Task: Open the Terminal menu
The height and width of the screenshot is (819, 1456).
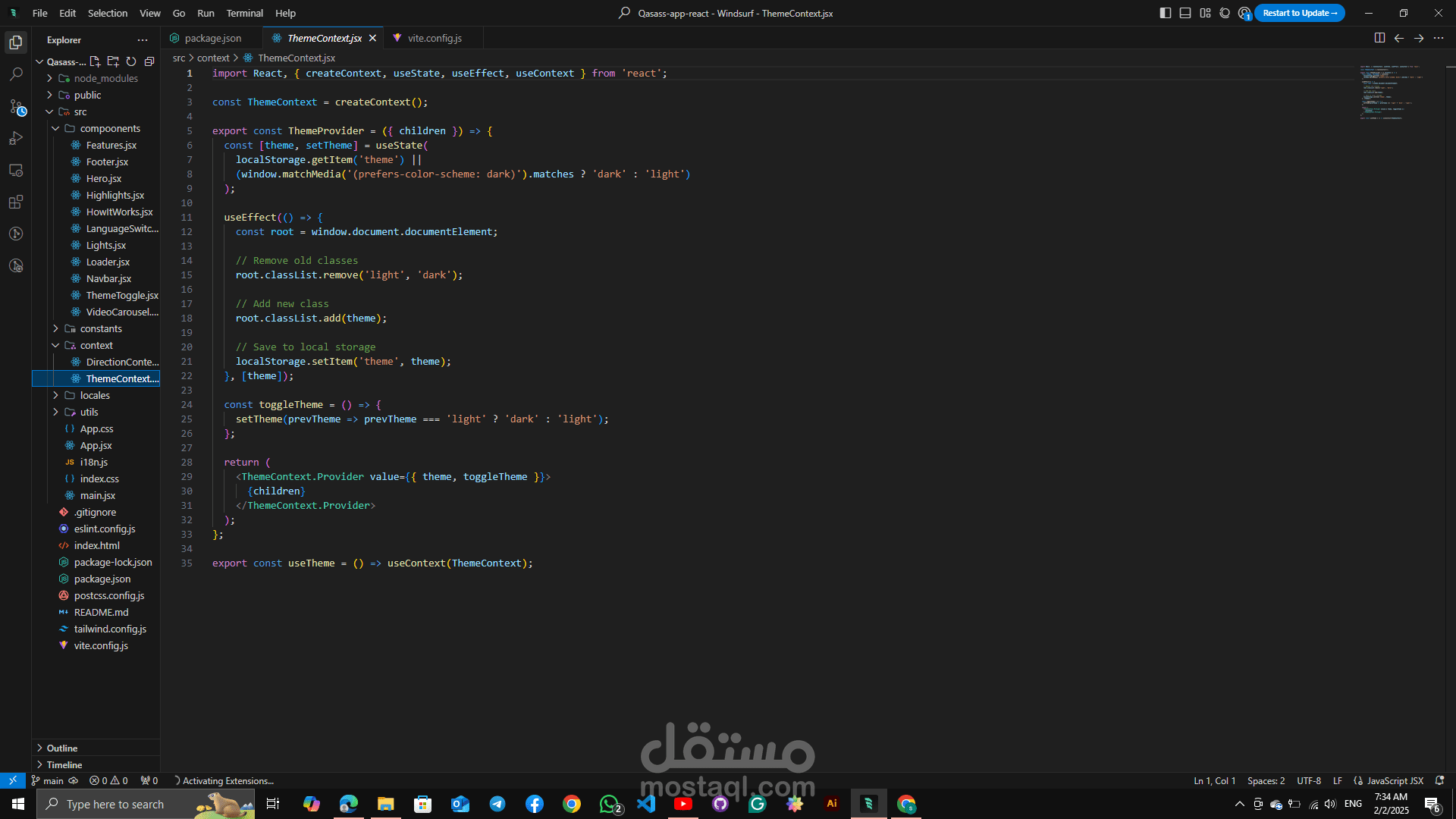Action: [x=244, y=13]
